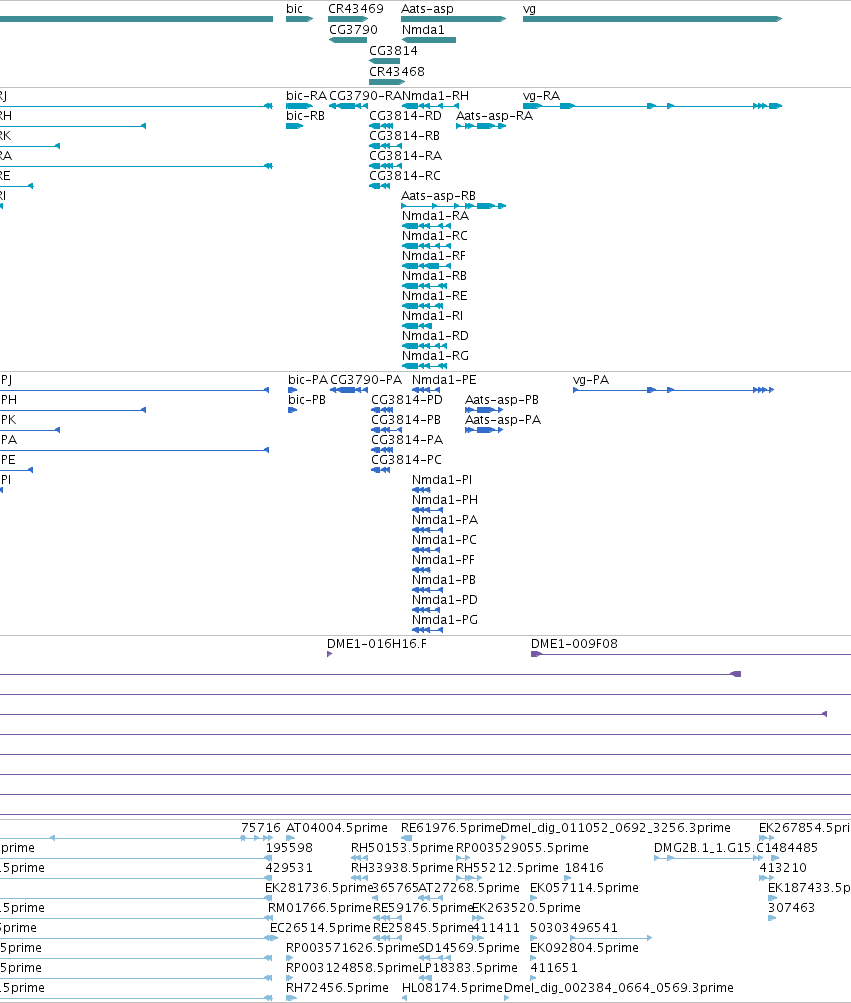Select the LP18383.5prime EST label
851x1003 pixels.
coord(468,968)
